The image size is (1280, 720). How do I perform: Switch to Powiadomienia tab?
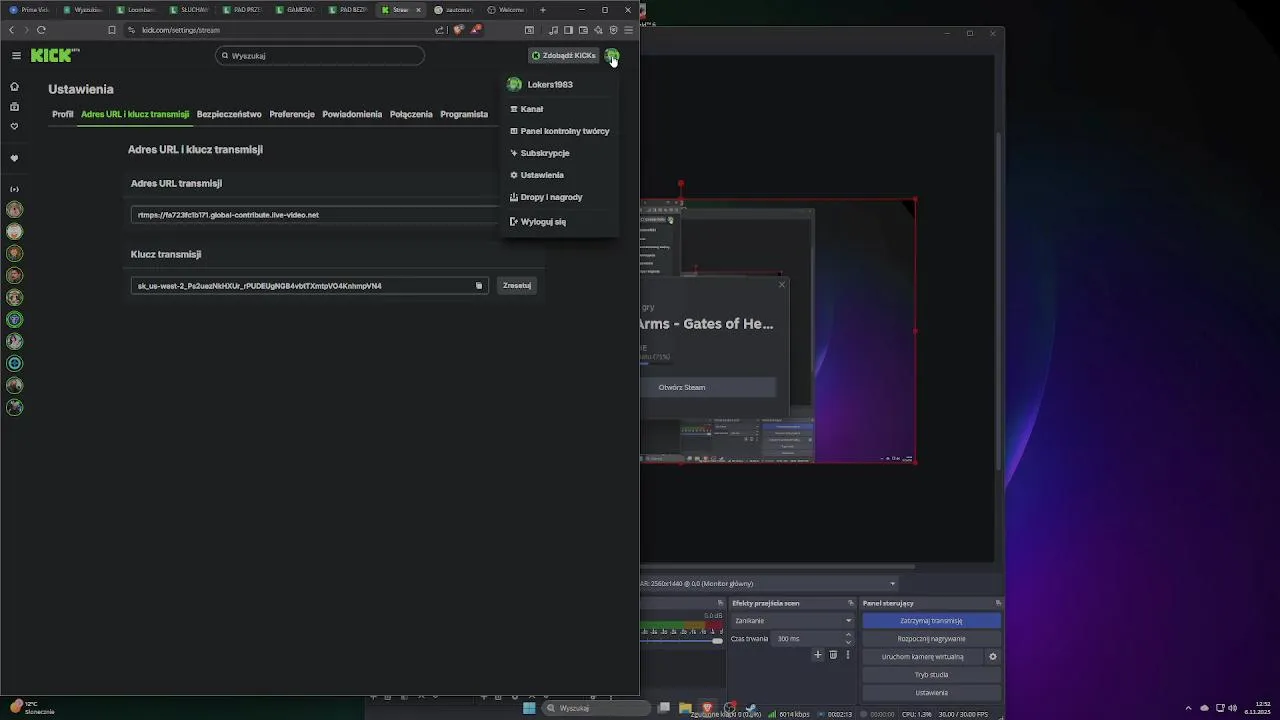352,114
